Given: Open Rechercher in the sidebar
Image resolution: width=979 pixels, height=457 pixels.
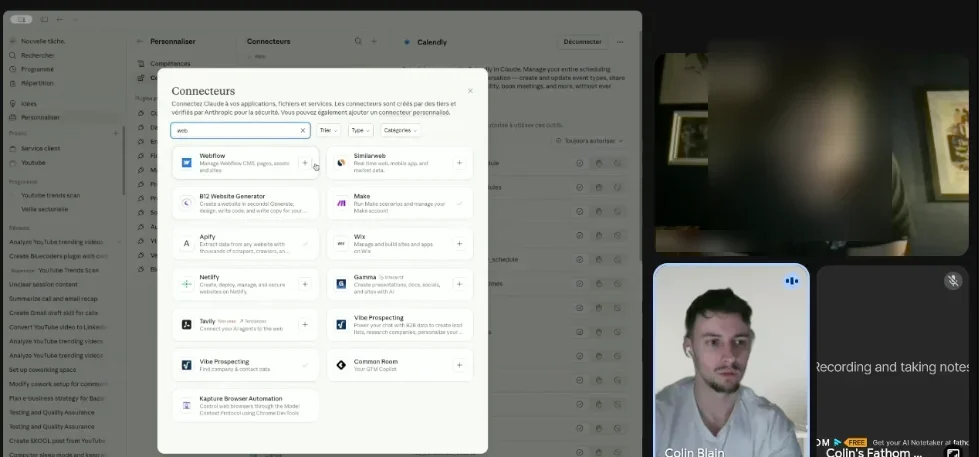Looking at the screenshot, I should pyautogui.click(x=37, y=56).
